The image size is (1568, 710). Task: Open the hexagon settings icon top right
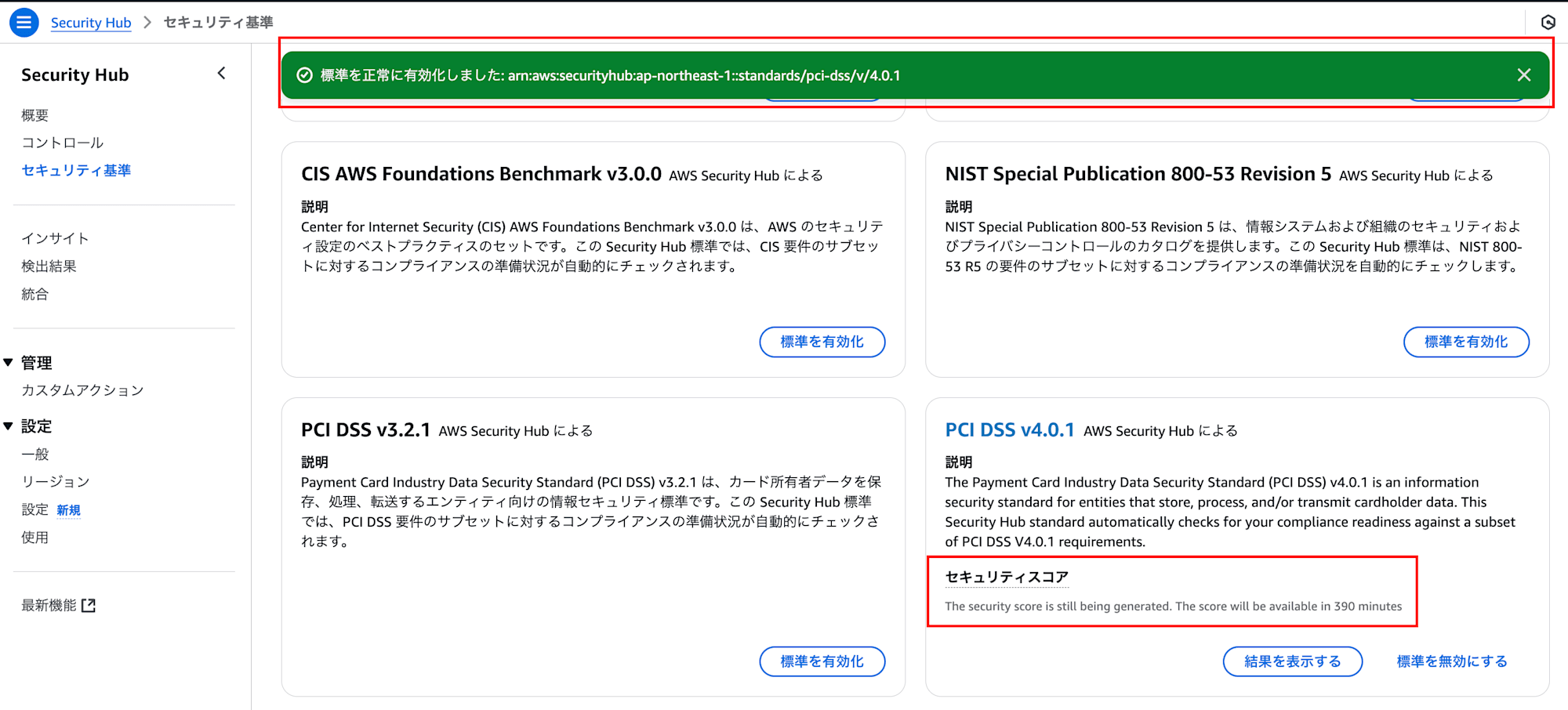click(x=1548, y=22)
